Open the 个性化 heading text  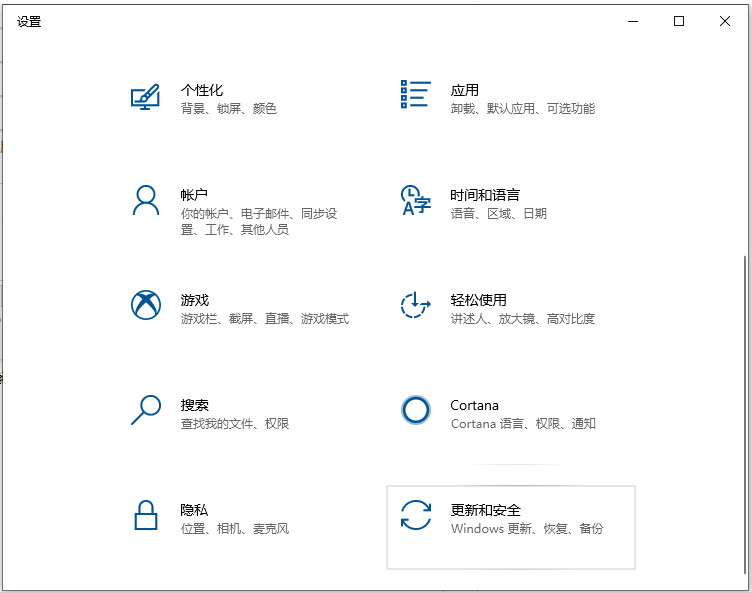(201, 90)
